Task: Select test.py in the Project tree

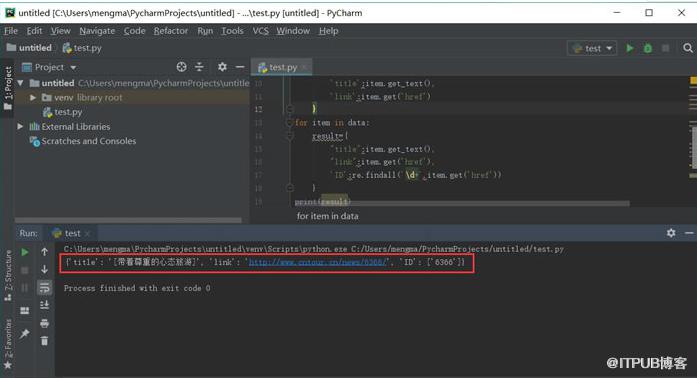Action: coord(68,112)
